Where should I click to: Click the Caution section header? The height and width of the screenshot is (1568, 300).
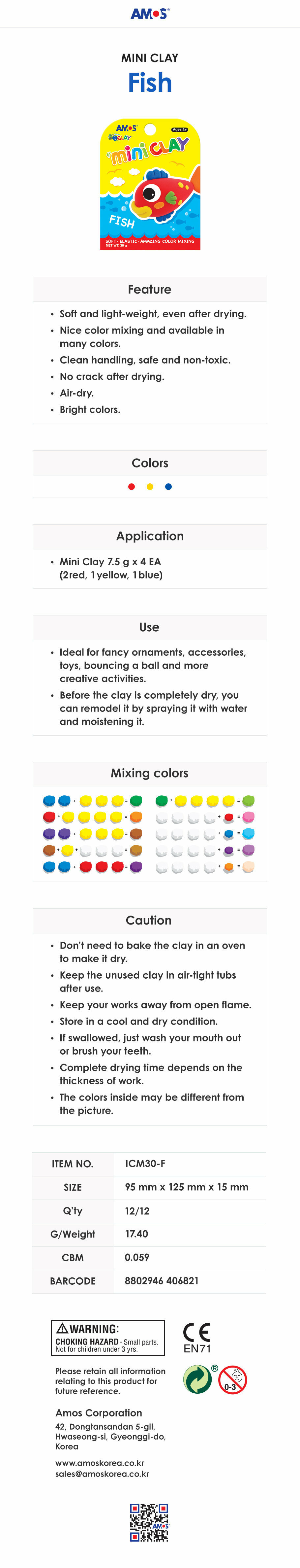pyautogui.click(x=149, y=920)
